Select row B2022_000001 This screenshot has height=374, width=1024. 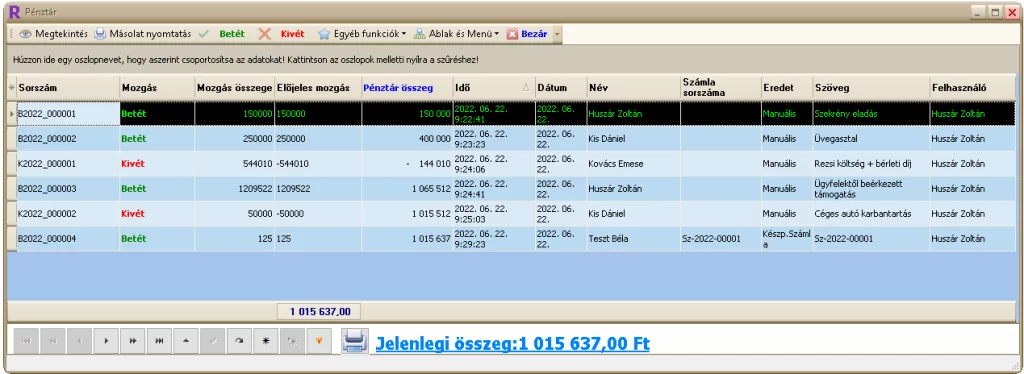coord(511,113)
